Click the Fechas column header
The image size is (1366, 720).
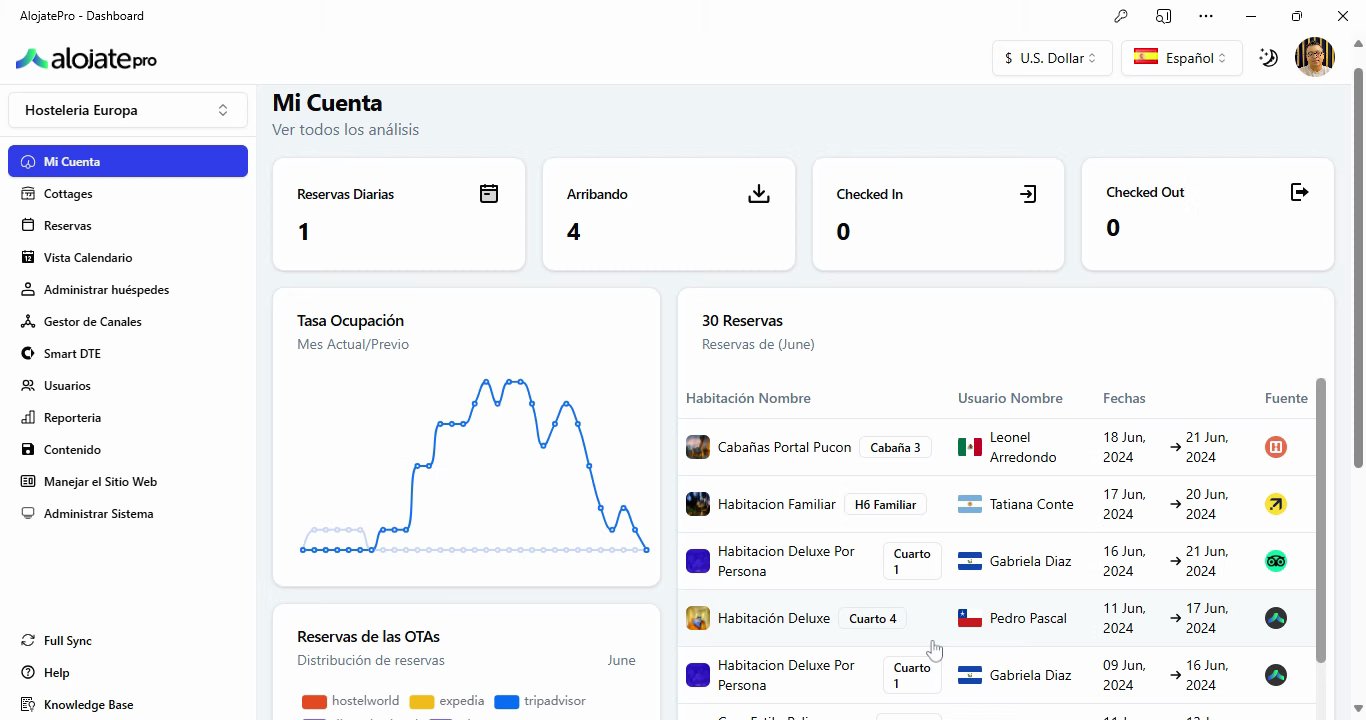1124,398
